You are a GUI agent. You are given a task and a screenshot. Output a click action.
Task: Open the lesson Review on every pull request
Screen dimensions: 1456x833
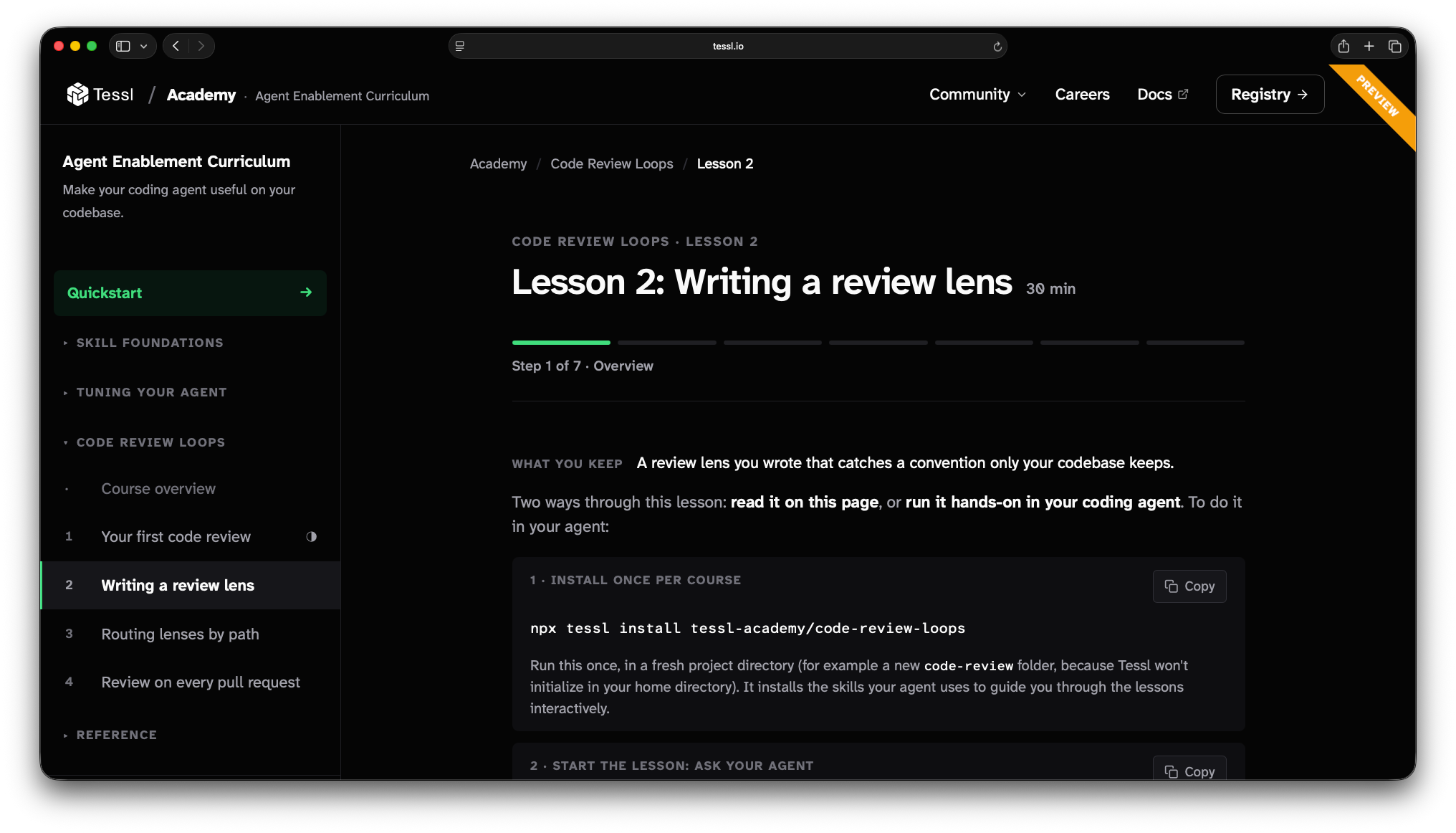pos(190,682)
